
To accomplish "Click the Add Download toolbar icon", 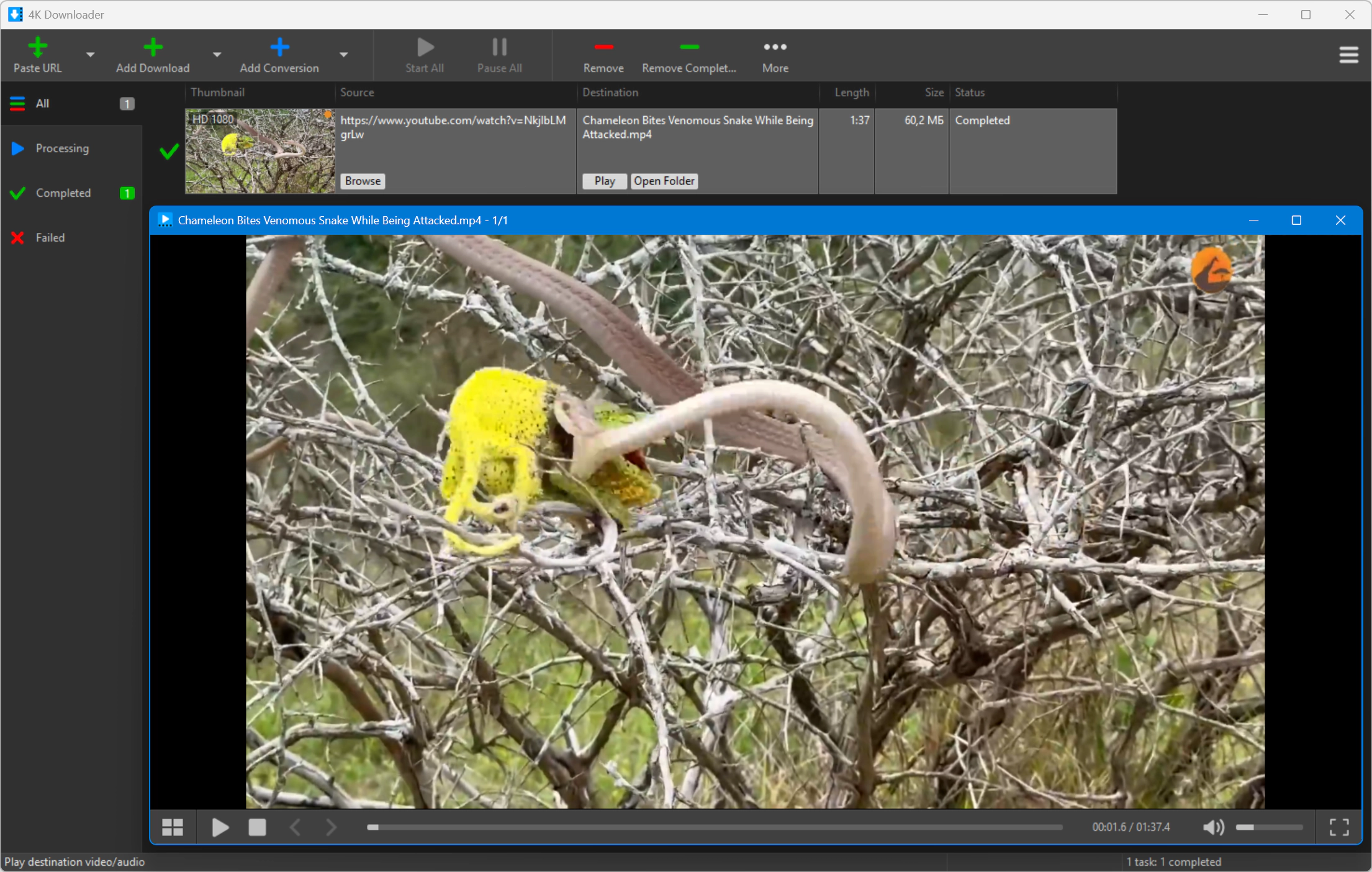I will [x=153, y=47].
